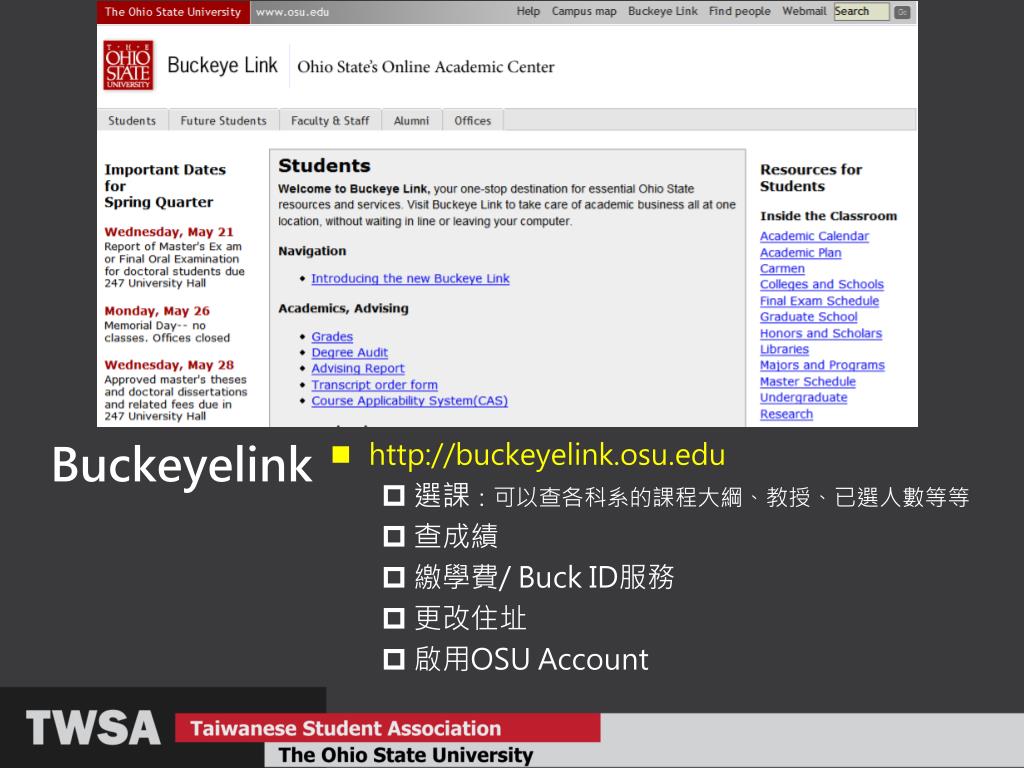The image size is (1024, 768).
Task: Click www.osu.edu in header bar
Action: (x=293, y=12)
